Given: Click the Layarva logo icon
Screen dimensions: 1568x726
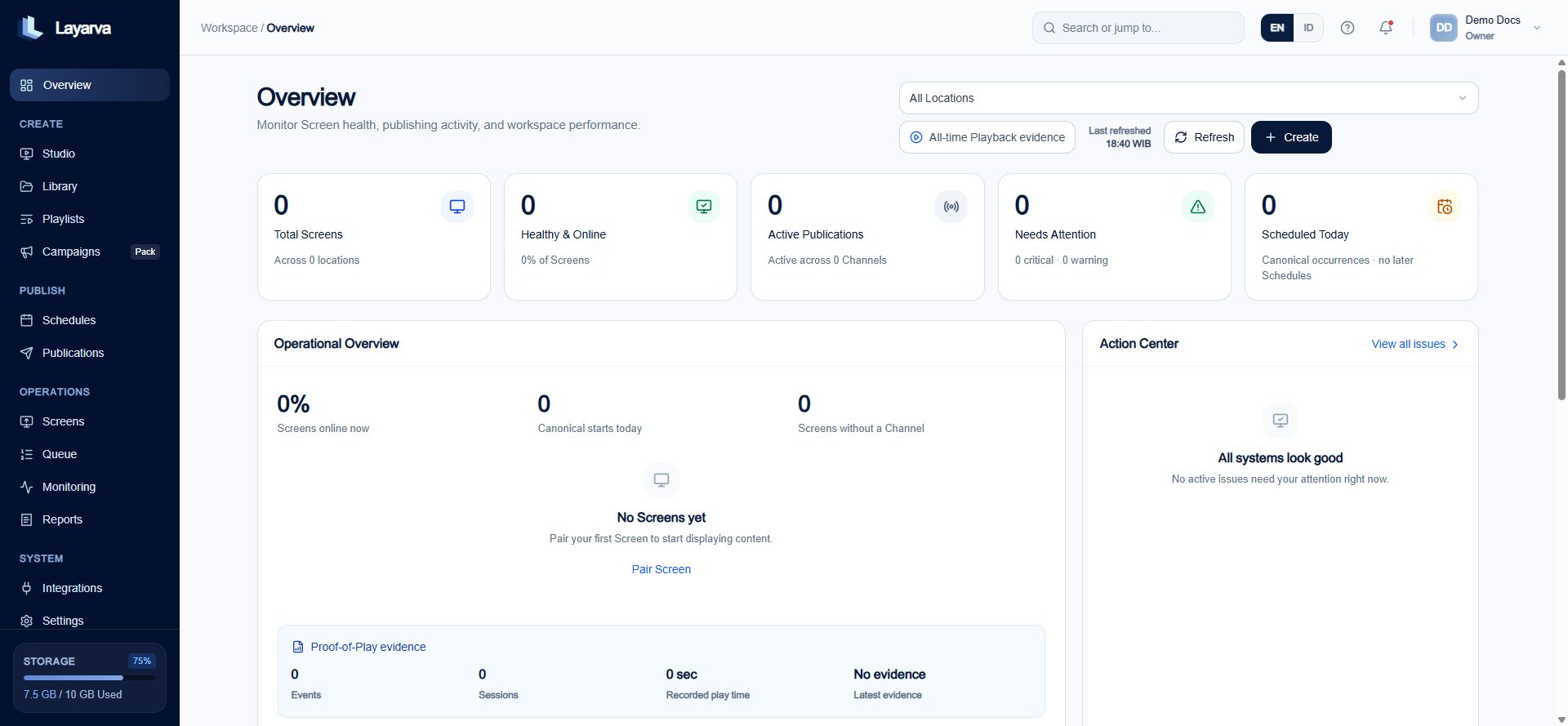Looking at the screenshot, I should pyautogui.click(x=30, y=28).
